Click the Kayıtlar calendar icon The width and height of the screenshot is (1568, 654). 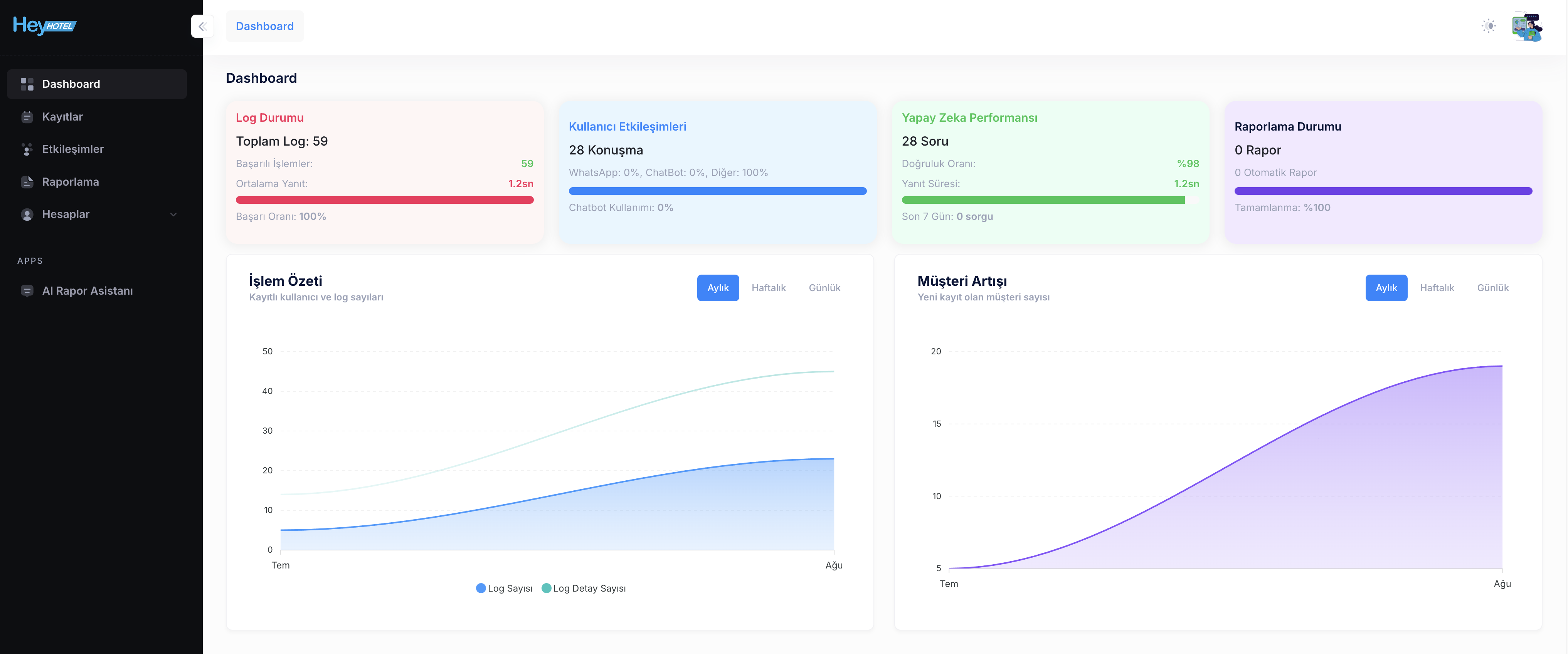pos(27,117)
